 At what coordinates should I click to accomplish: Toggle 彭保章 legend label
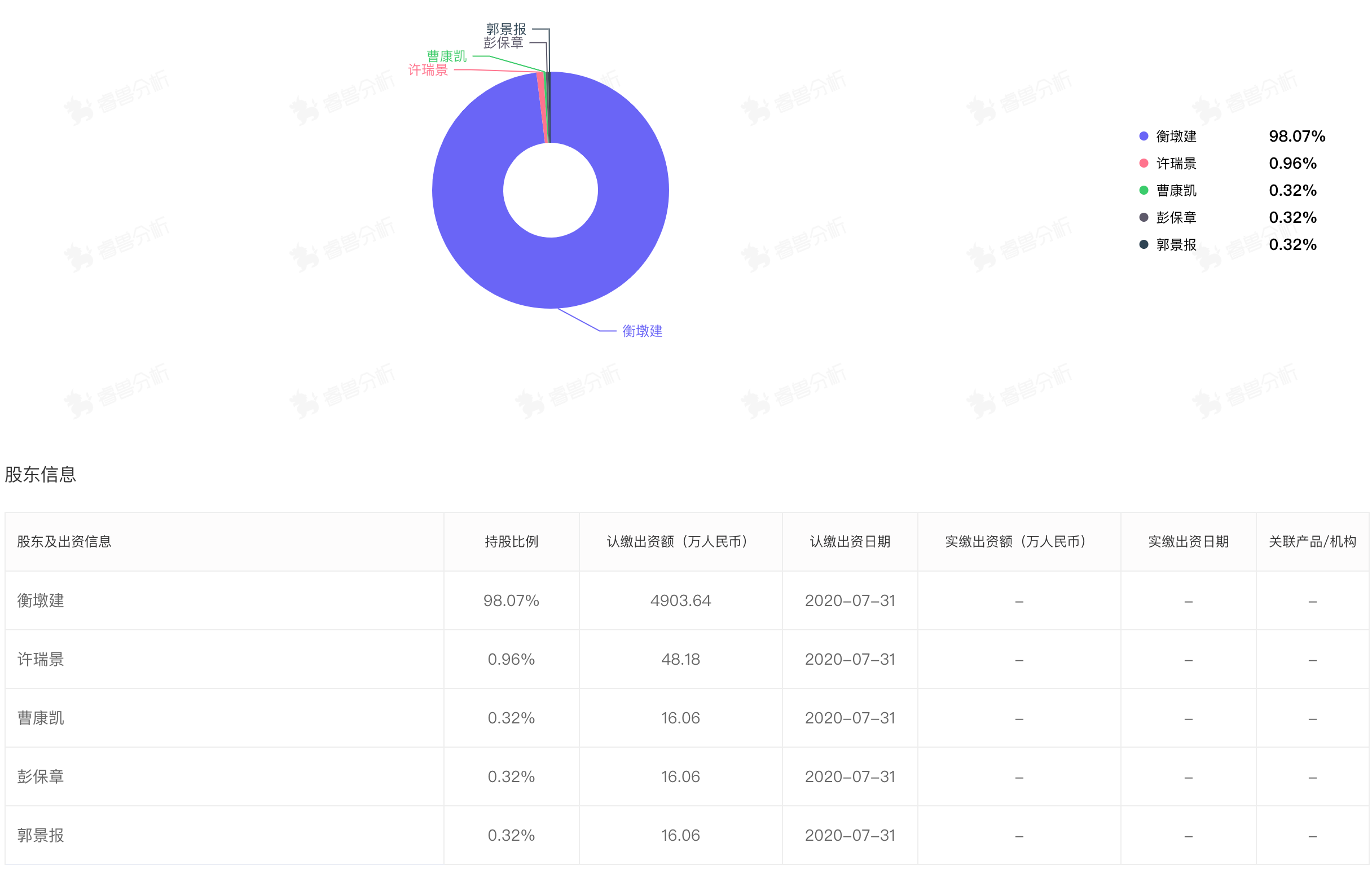pos(1176,218)
